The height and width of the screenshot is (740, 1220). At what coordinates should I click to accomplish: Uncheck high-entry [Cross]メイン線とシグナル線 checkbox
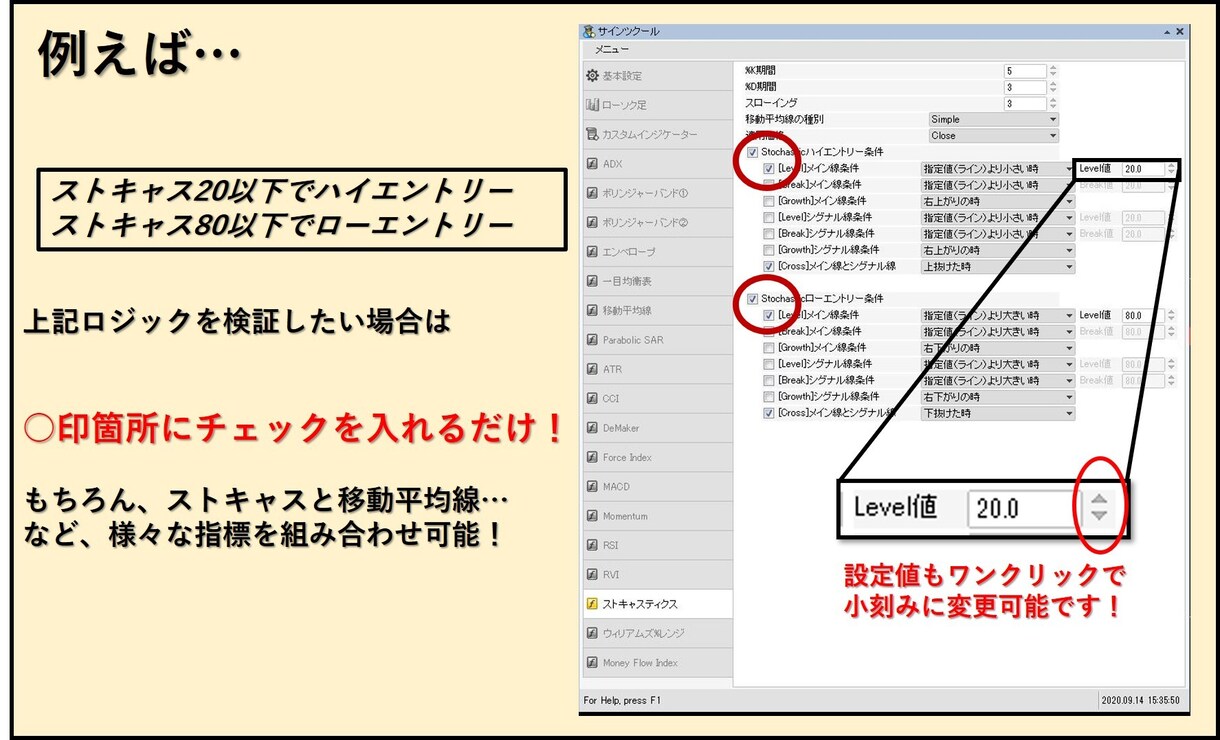pos(768,266)
